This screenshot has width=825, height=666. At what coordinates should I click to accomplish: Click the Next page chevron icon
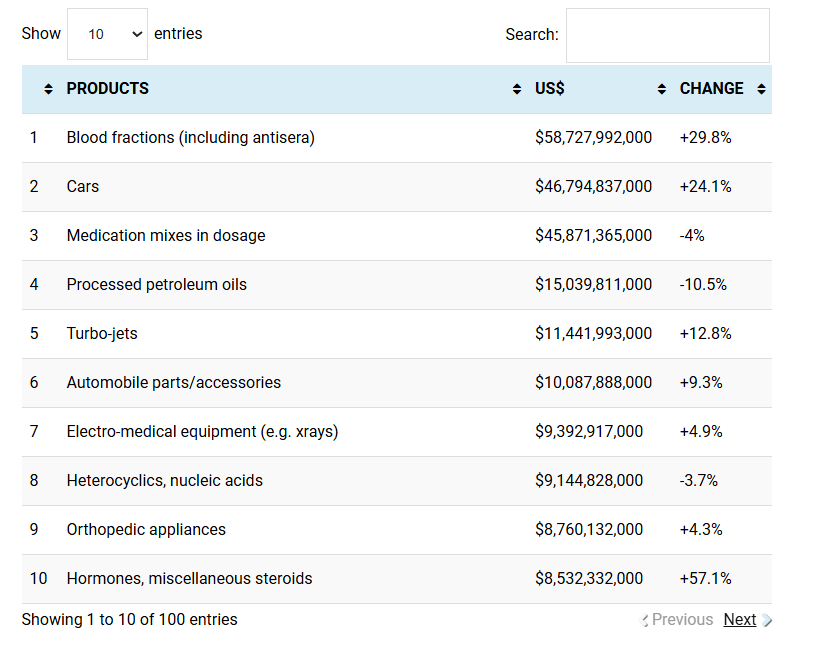pyautogui.click(x=767, y=620)
